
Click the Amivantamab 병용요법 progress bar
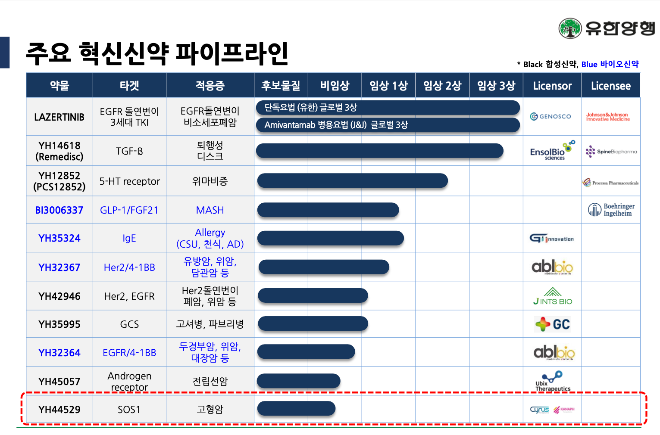(x=388, y=125)
